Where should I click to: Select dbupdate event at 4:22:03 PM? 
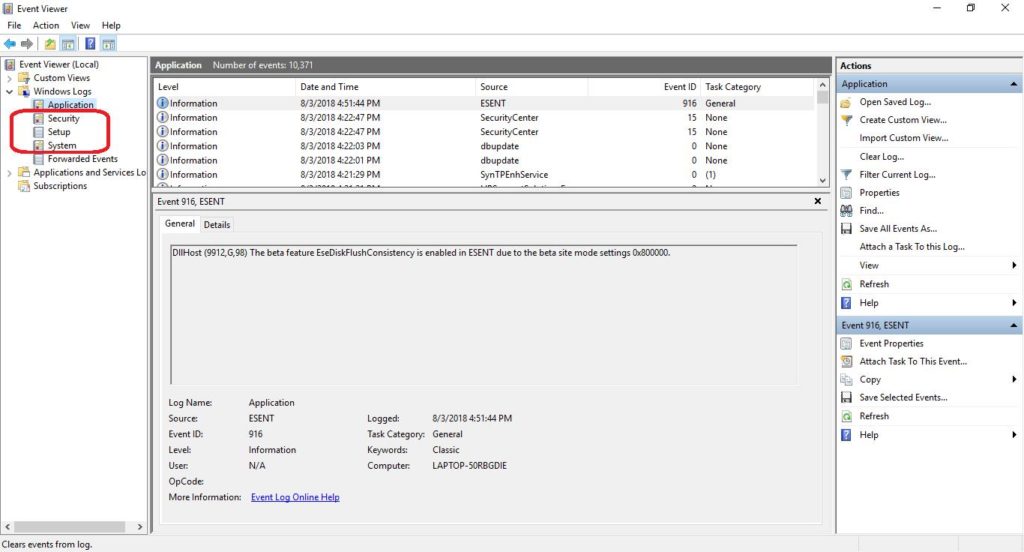[x=485, y=146]
